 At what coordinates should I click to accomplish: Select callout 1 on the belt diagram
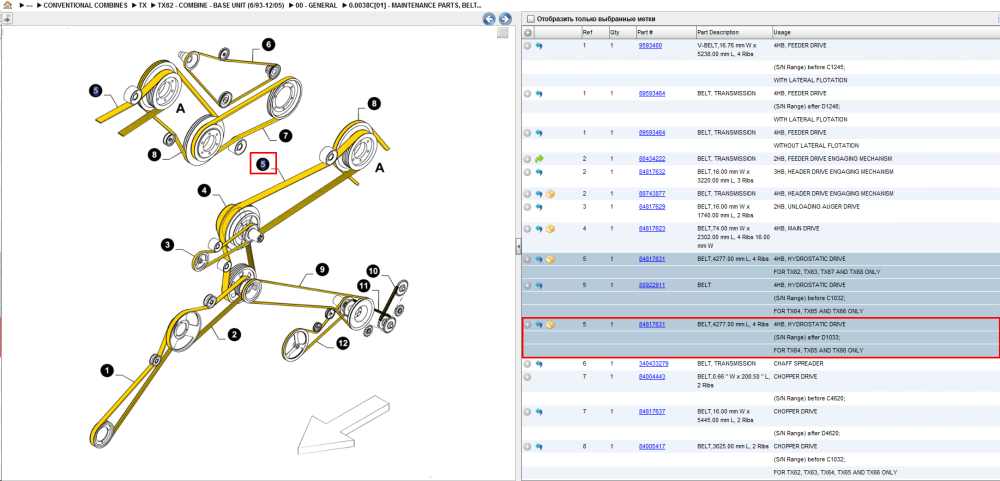pyautogui.click(x=107, y=369)
